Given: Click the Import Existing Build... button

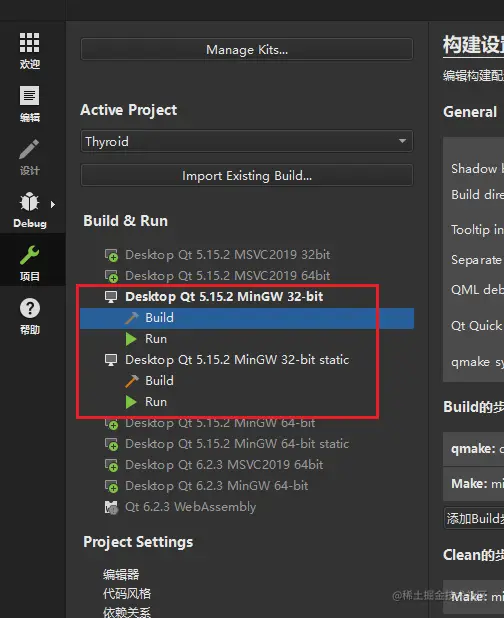Looking at the screenshot, I should 247,175.
